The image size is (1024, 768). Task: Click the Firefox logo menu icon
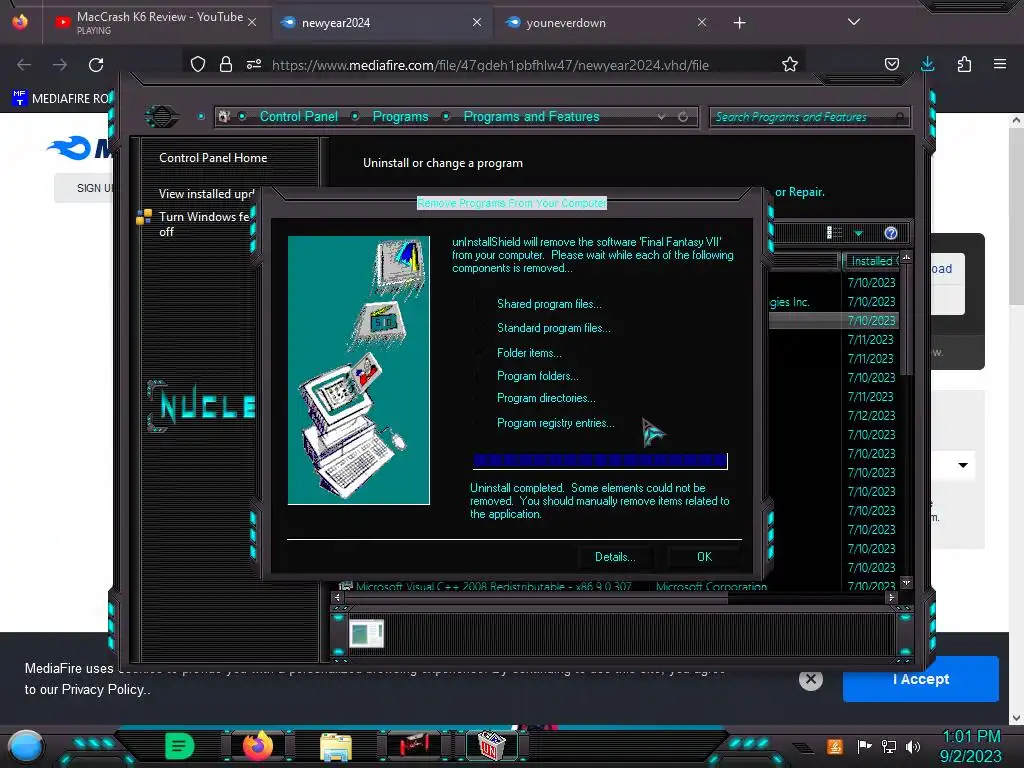tap(20, 22)
